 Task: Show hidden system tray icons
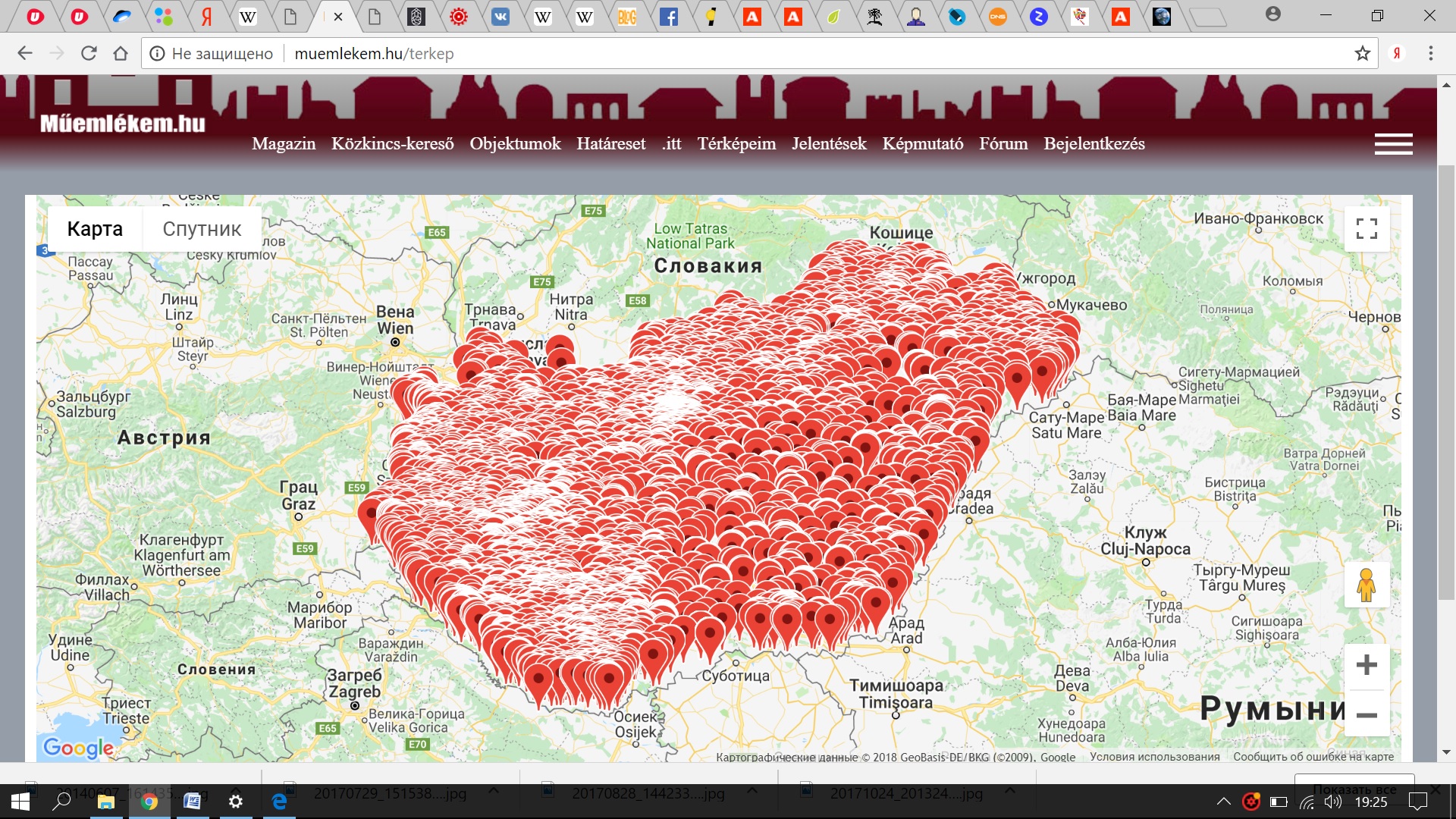[1223, 802]
